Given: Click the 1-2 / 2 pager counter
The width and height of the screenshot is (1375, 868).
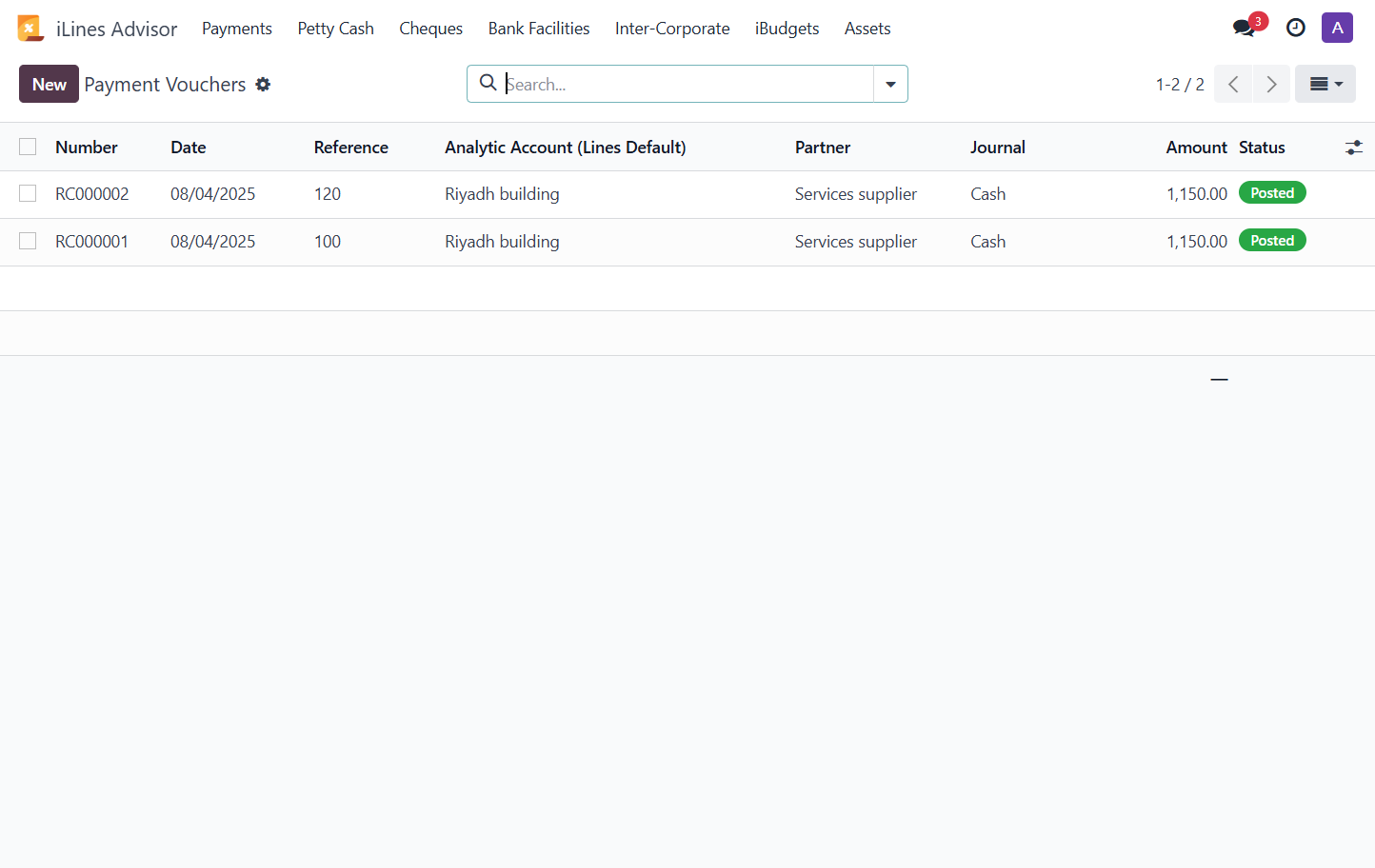Looking at the screenshot, I should pos(1180,85).
